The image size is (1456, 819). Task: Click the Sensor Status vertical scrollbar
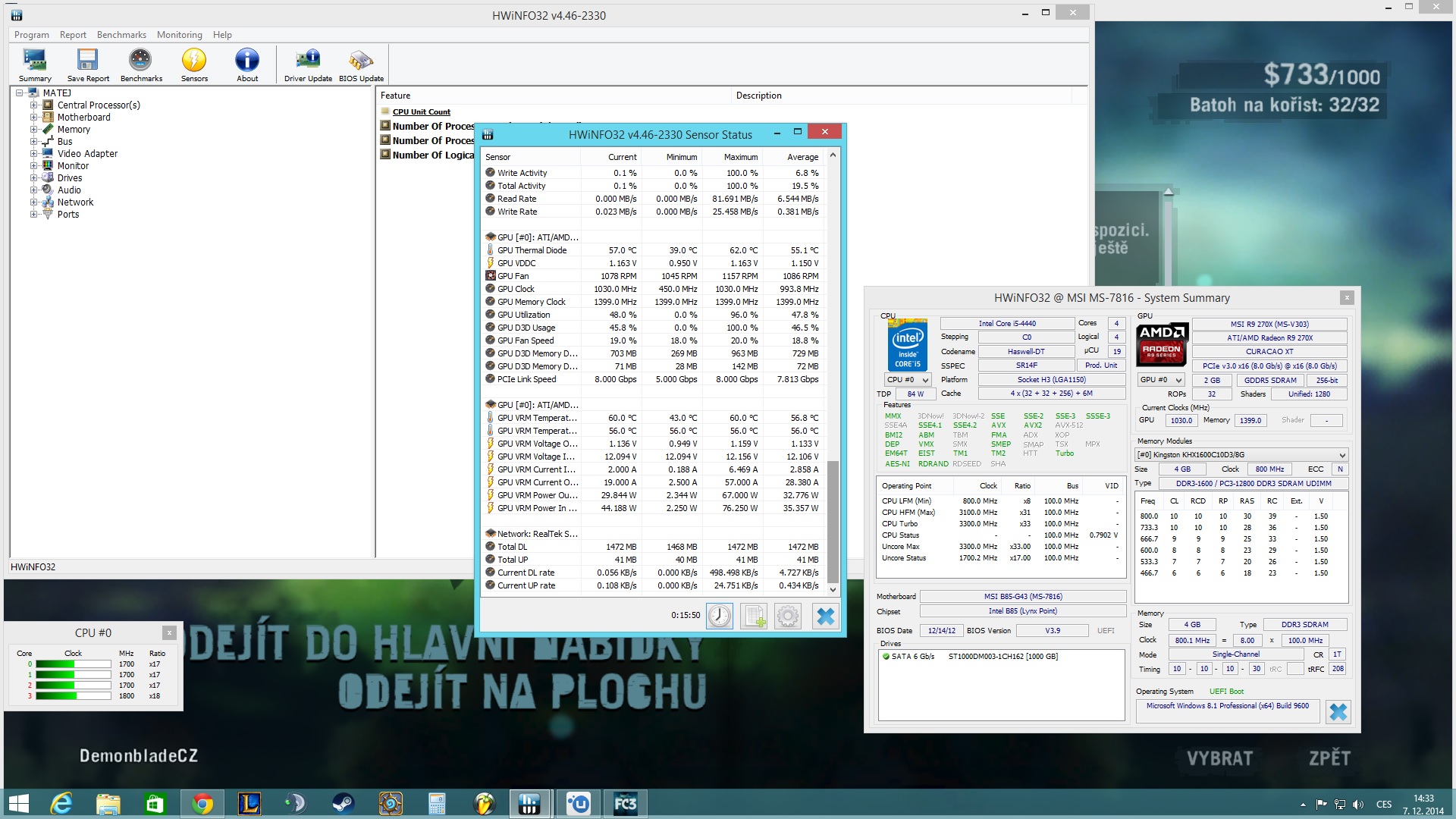coord(833,522)
